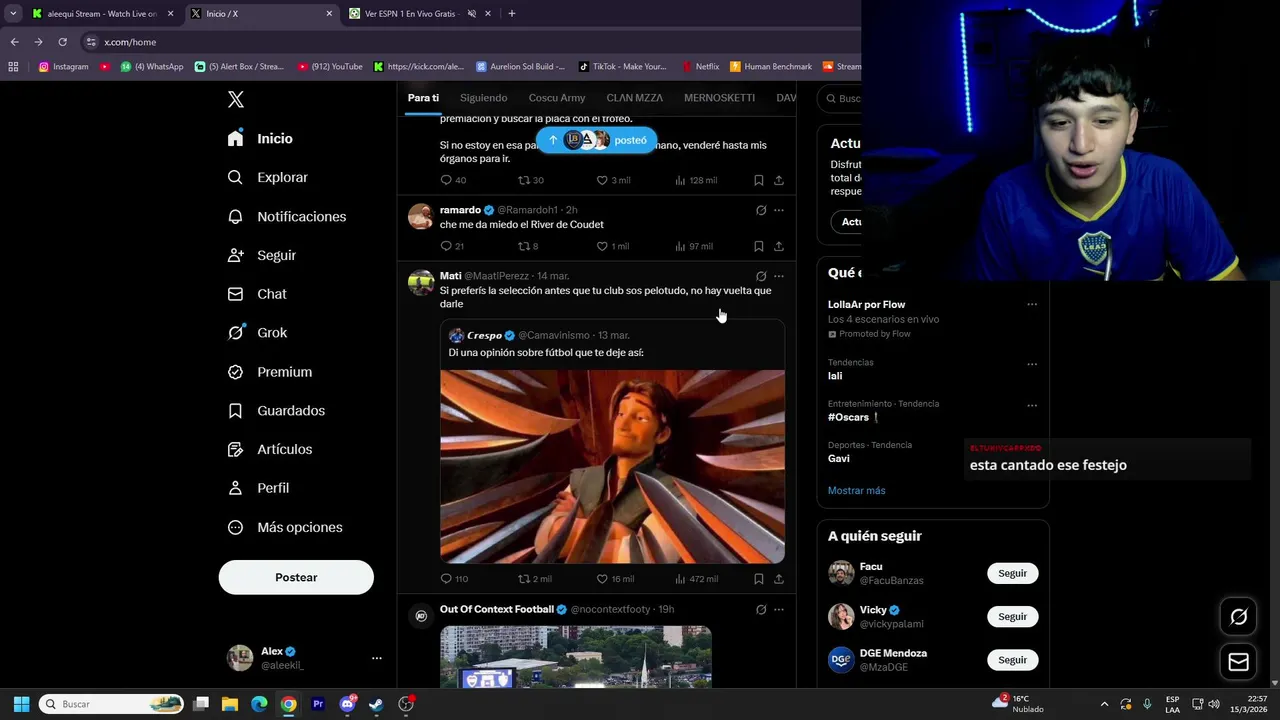The height and width of the screenshot is (720, 1280).
Task: Share Mati's post
Action: [x=778, y=579]
